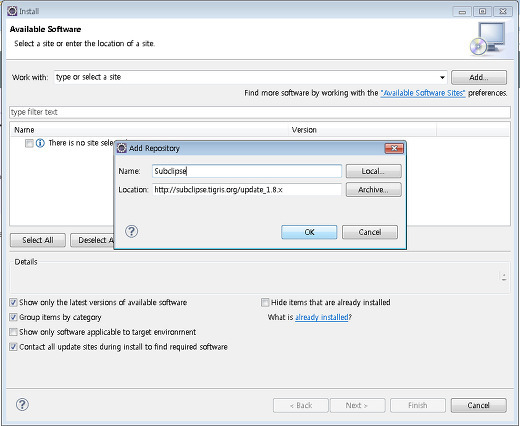
Task: Browse for an Archive file
Action: (373, 190)
